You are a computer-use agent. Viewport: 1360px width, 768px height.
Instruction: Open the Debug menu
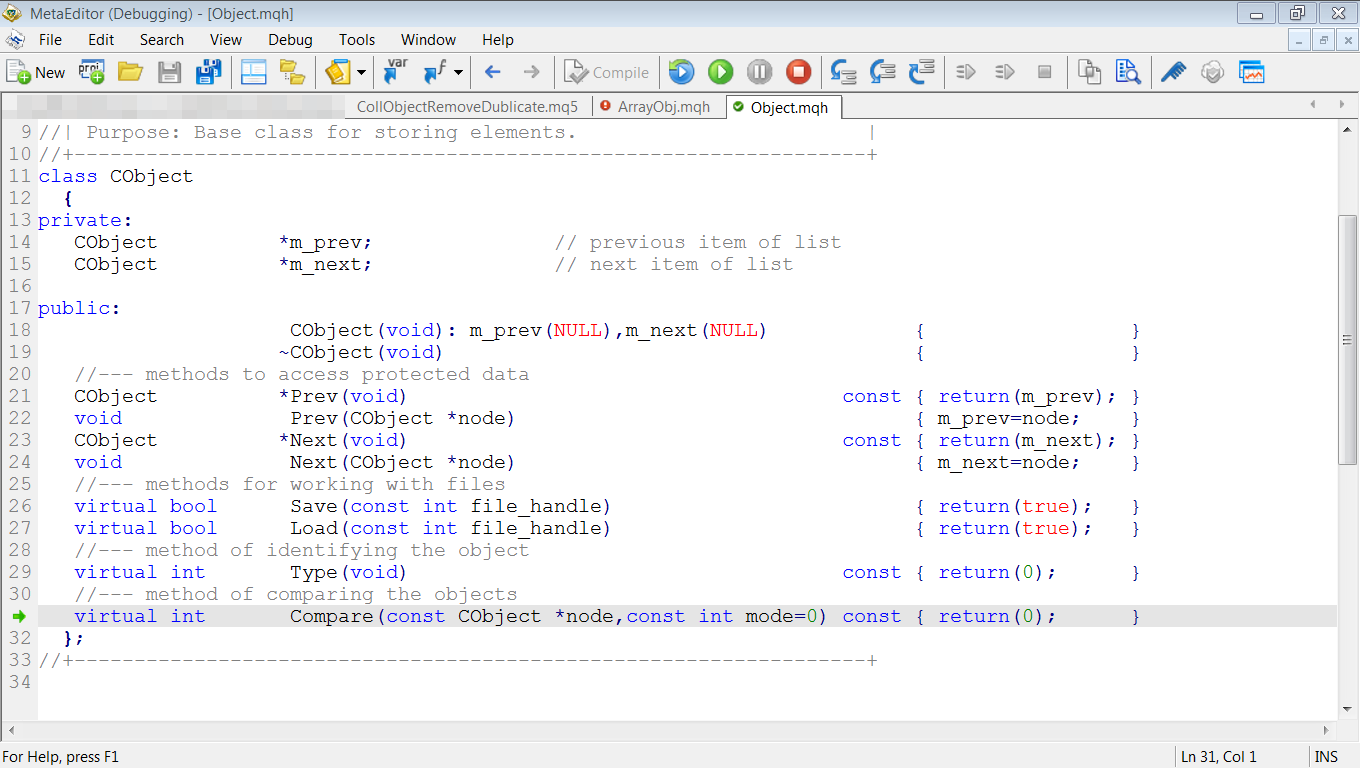coord(290,40)
